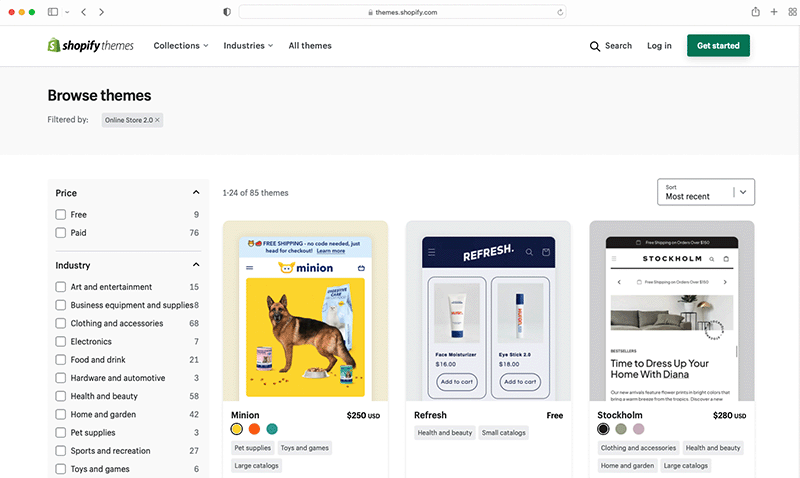Click Stockholm preview search icon
Image resolution: width=800 pixels, height=478 pixels.
tap(711, 259)
